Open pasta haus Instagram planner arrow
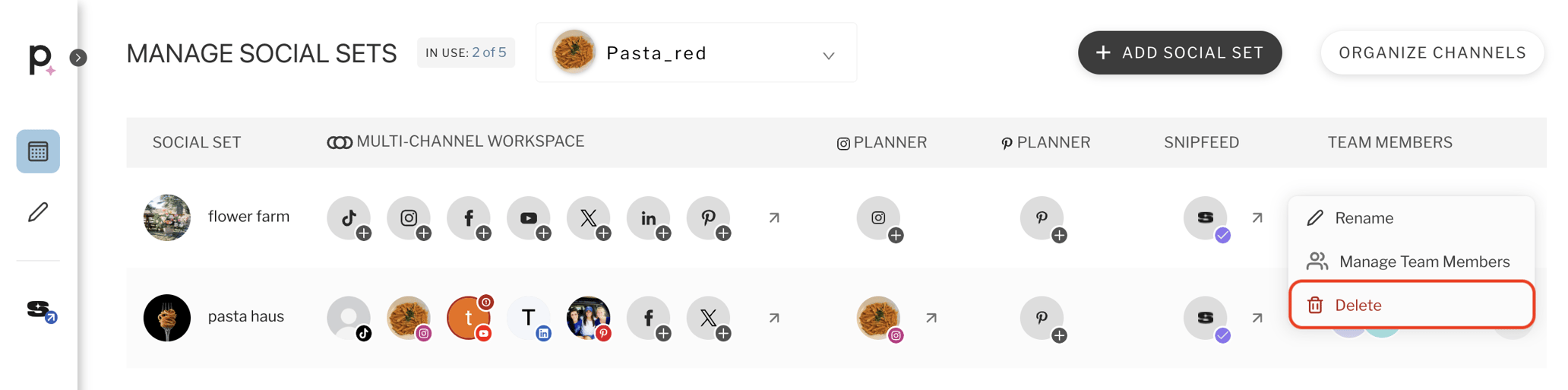This screenshot has height=390, width=1568. (x=931, y=318)
